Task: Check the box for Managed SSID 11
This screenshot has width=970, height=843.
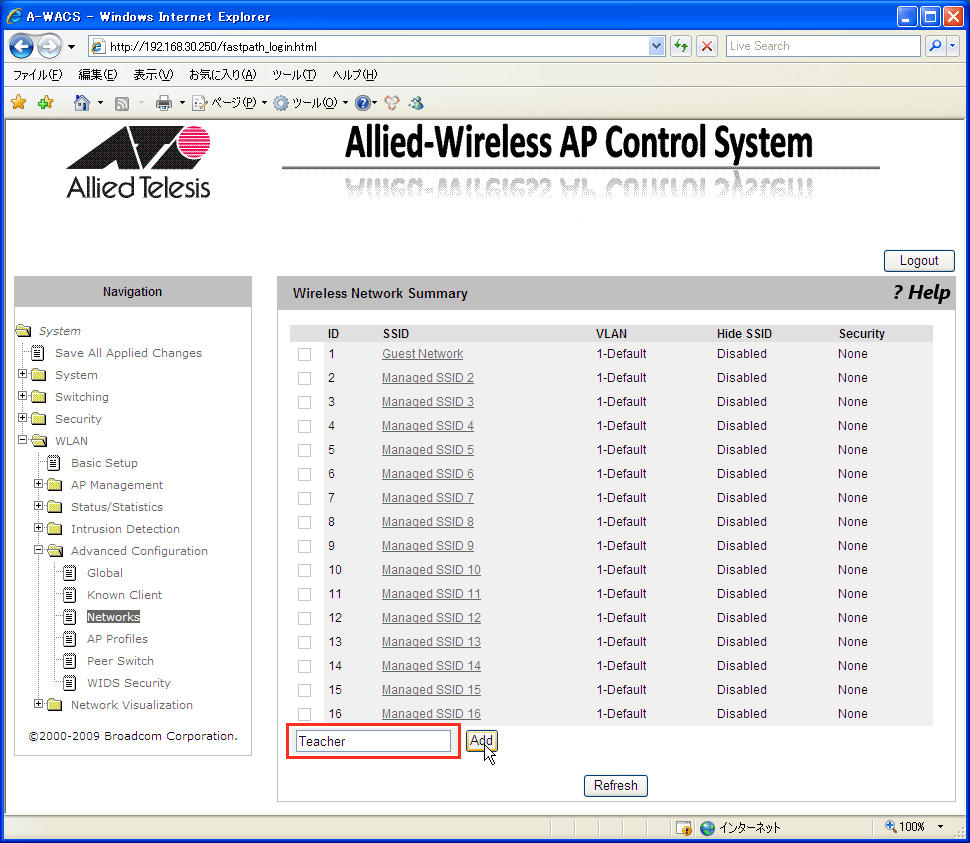Action: (x=304, y=594)
